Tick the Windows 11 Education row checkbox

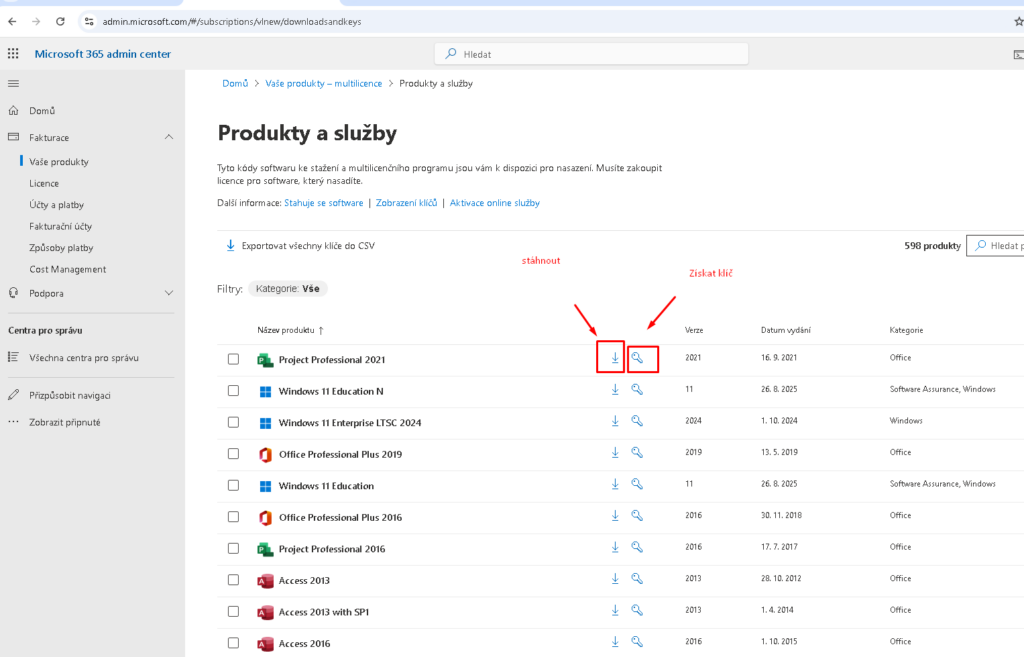[233, 485]
